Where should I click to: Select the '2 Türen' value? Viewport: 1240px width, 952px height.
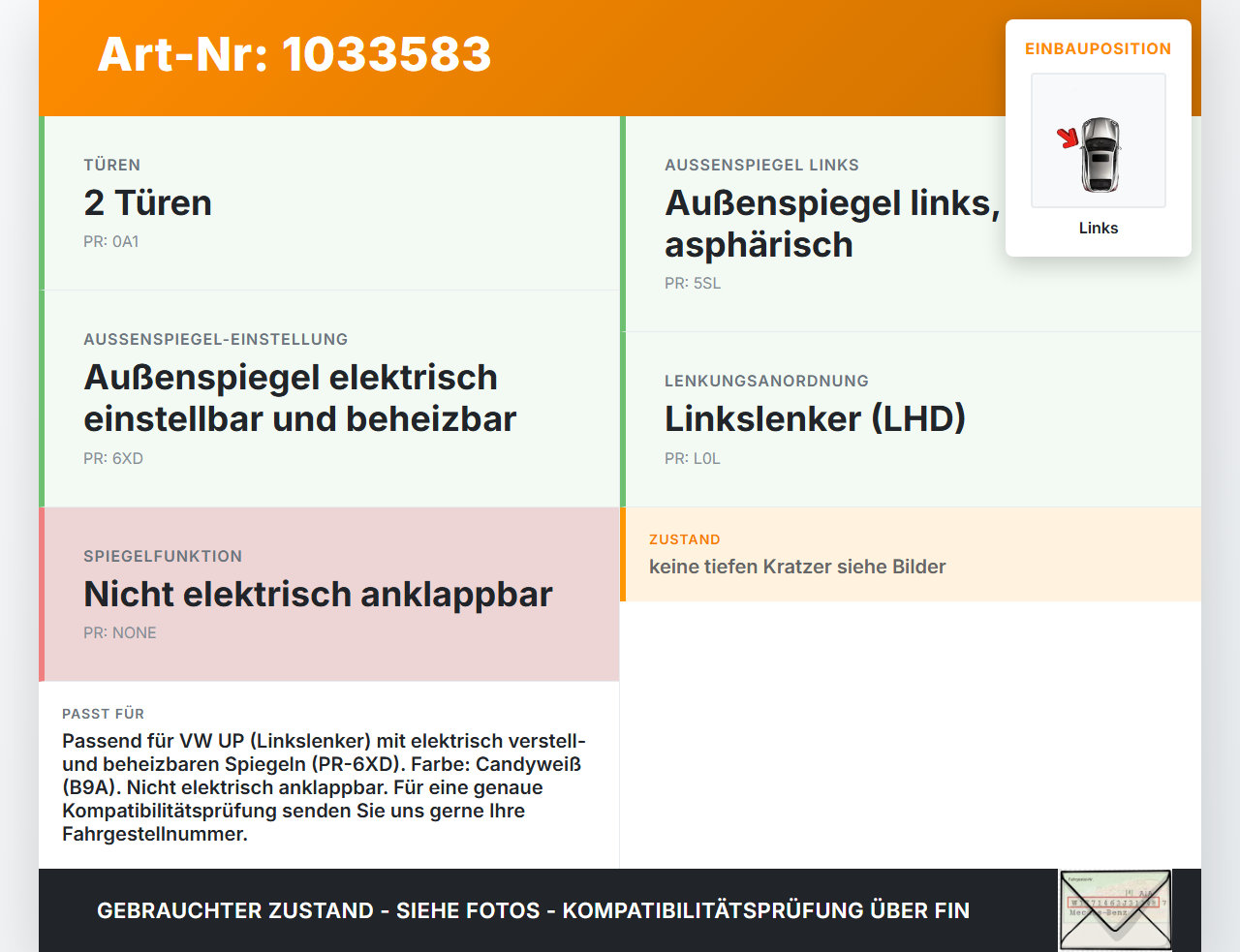pyautogui.click(x=147, y=202)
